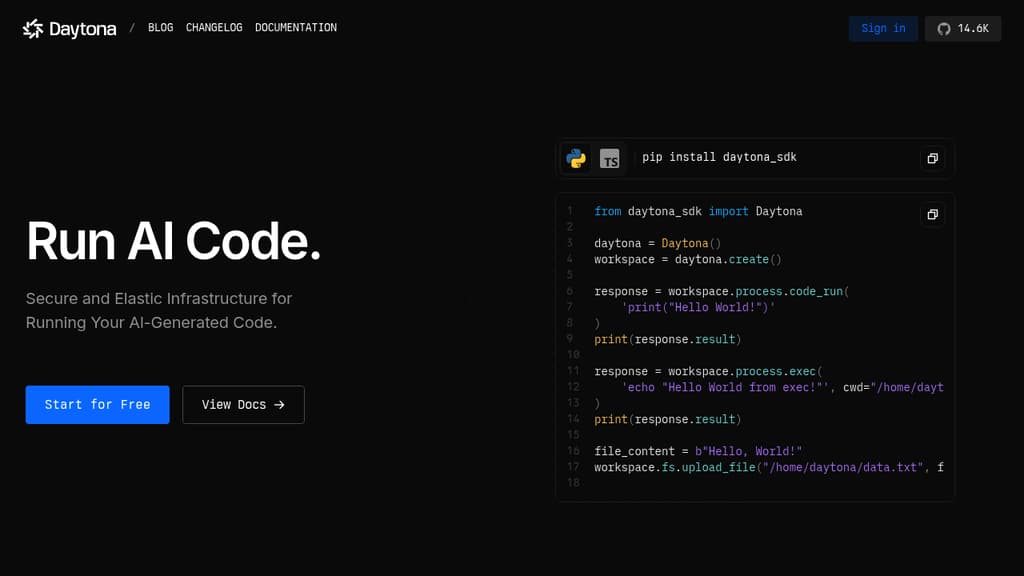Screen dimensions: 1024x576
Task: Click the Daytona wordmark to go home
Action: (x=84, y=28)
